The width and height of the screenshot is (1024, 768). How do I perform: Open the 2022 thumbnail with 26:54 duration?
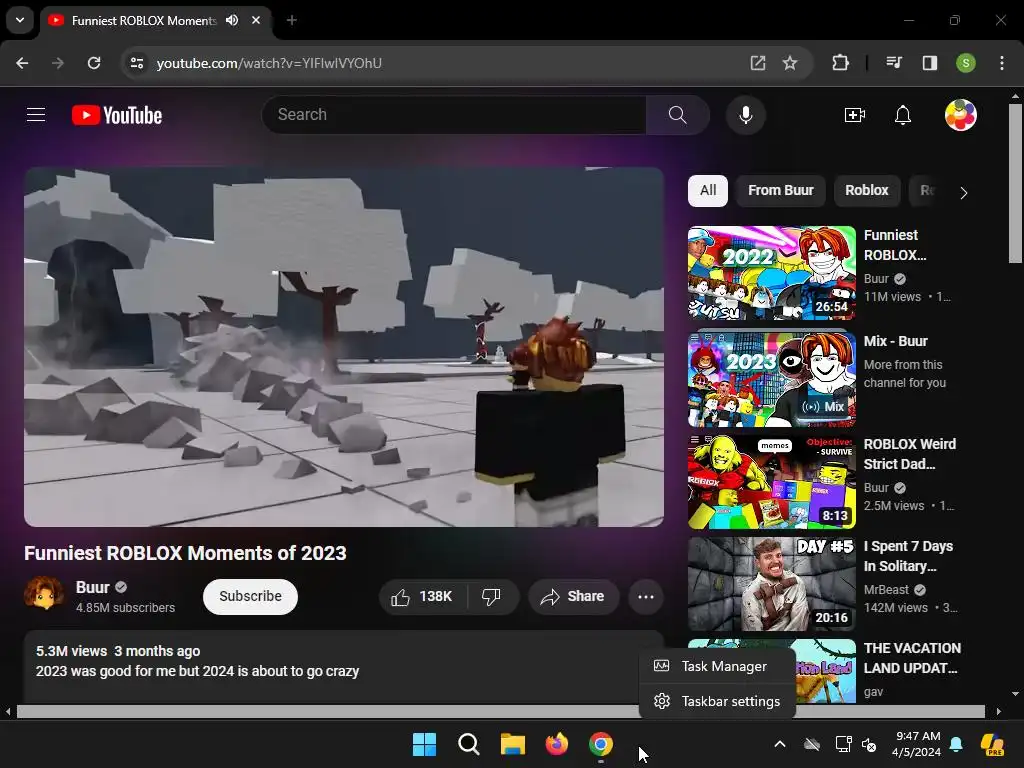[x=771, y=272]
